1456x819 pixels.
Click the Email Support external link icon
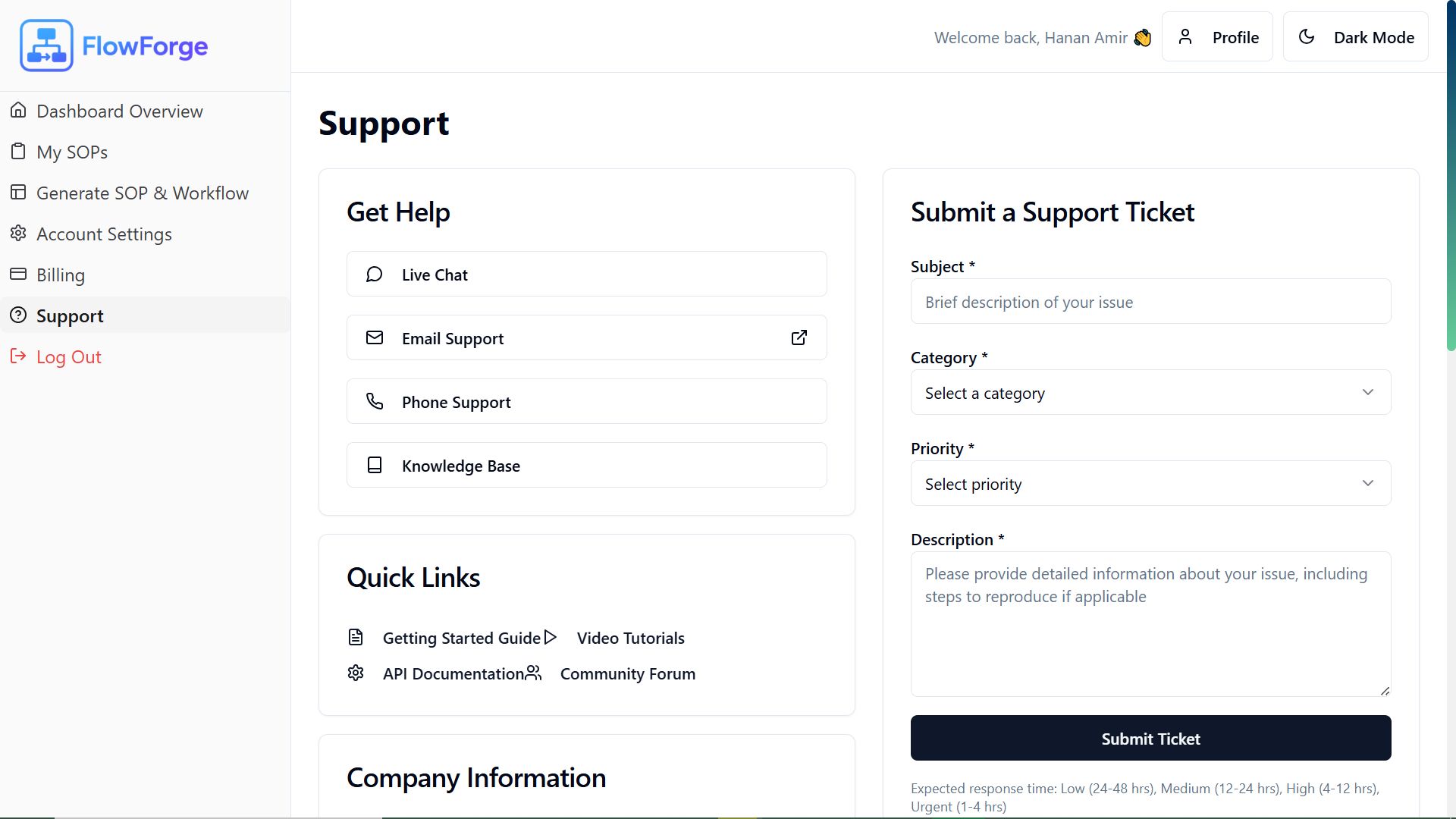coord(799,337)
